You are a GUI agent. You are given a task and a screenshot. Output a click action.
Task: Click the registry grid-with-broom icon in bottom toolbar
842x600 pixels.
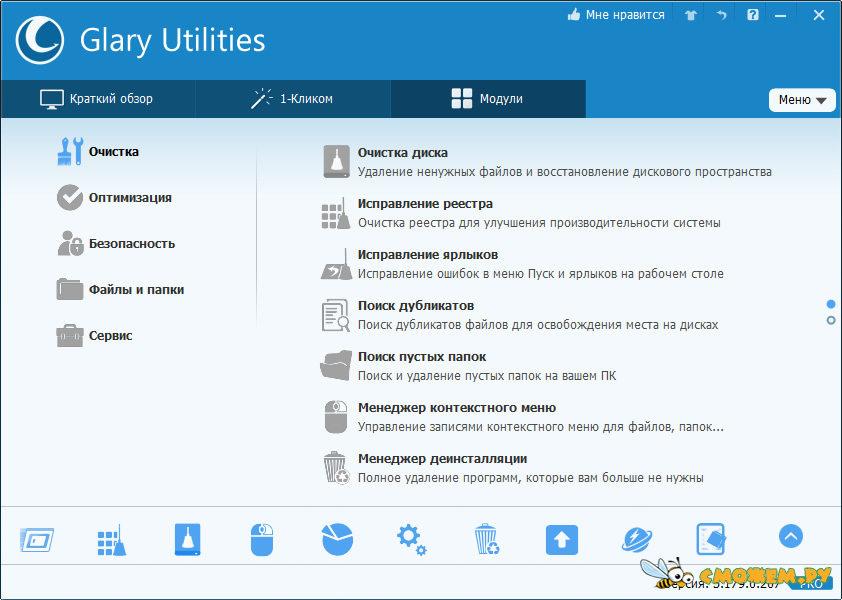click(112, 539)
